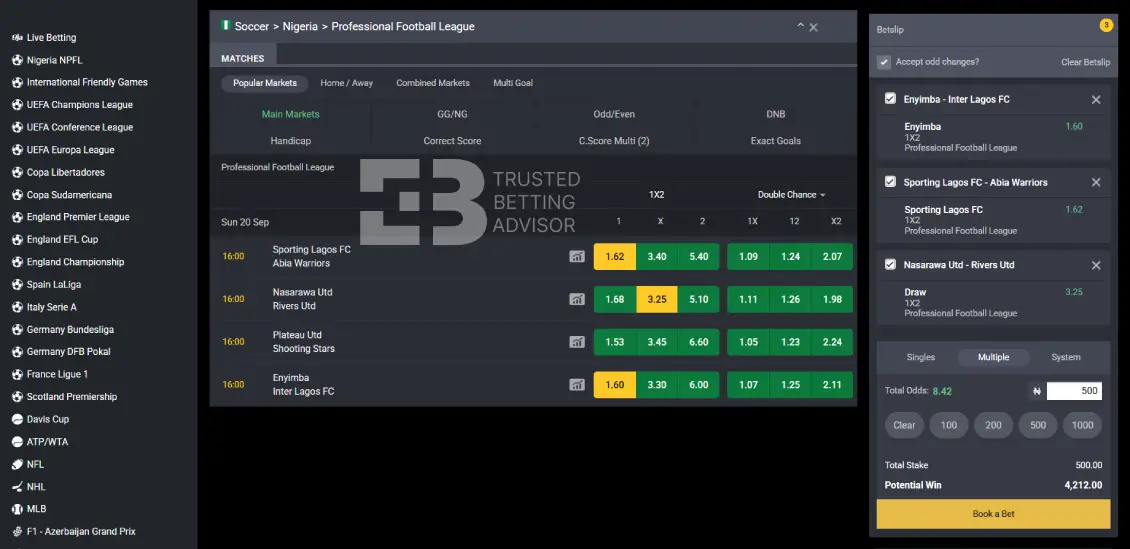
Task: Select France Ligue 1
Action: (50, 374)
